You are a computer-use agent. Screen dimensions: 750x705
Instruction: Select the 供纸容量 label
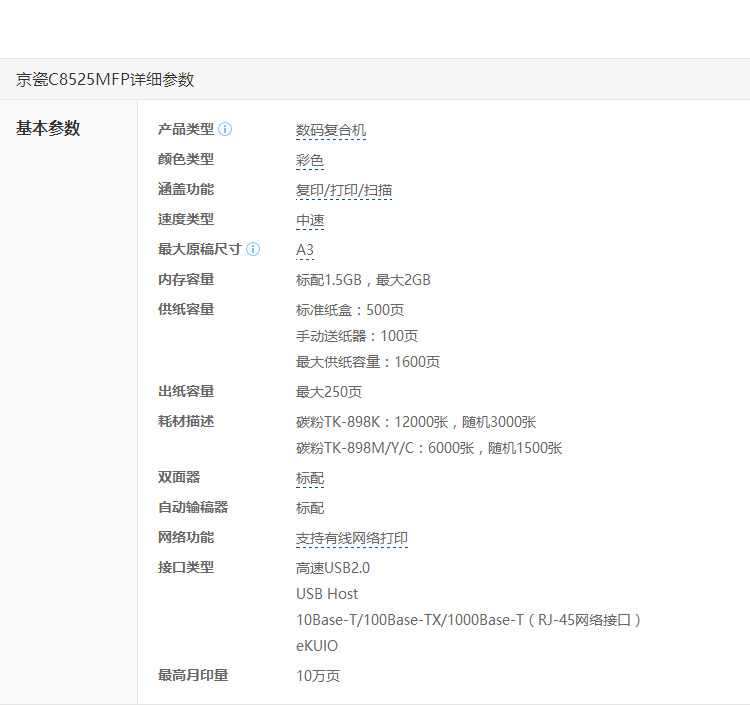point(186,309)
